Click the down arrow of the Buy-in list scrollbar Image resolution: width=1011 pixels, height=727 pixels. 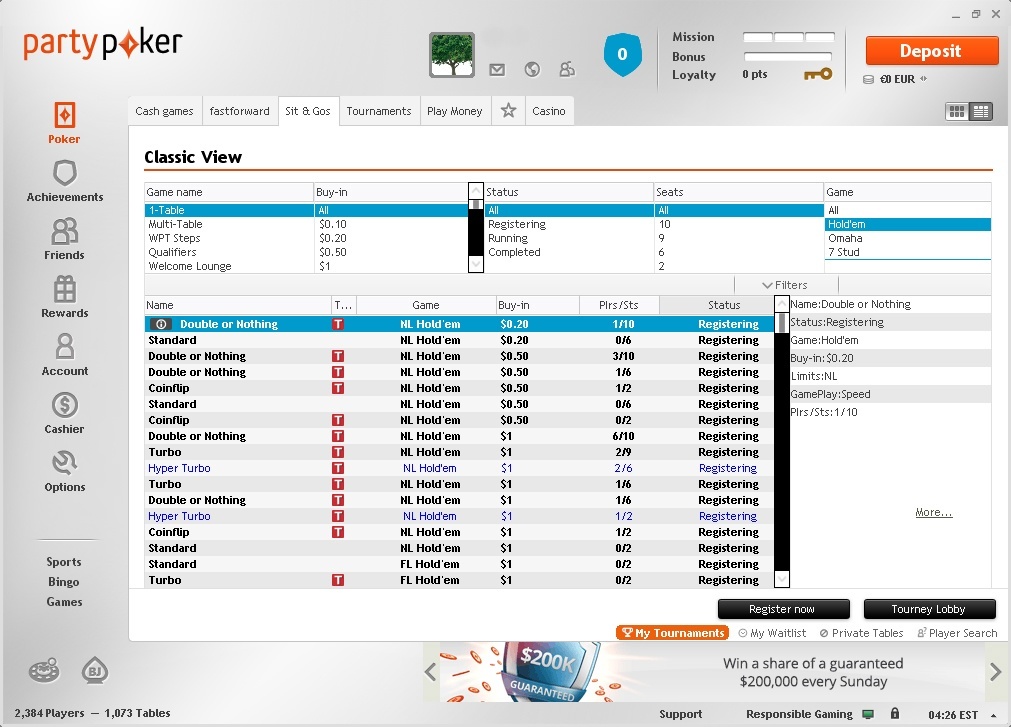[476, 264]
